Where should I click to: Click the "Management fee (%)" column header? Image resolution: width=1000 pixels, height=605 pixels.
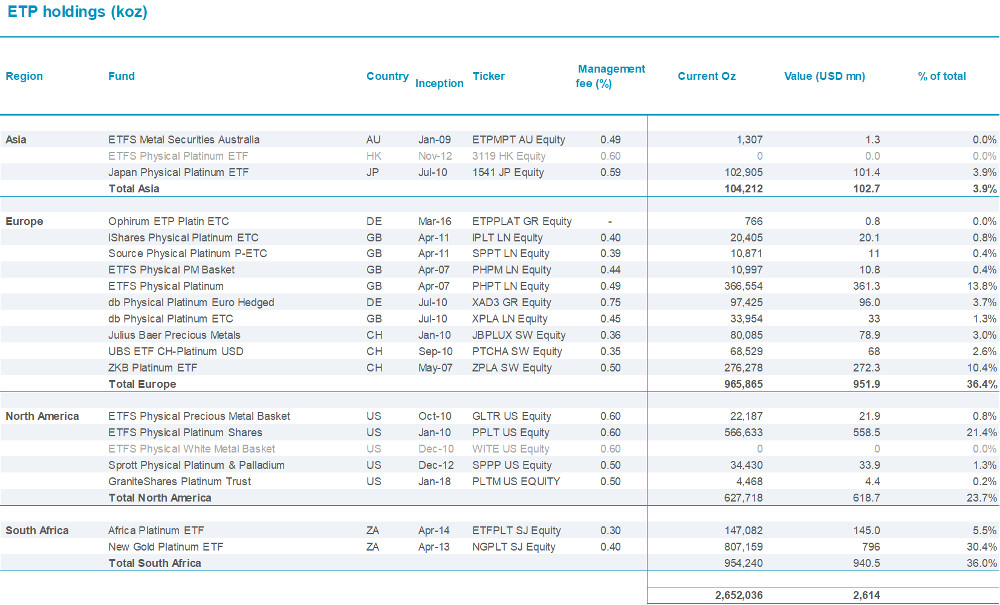[610, 76]
